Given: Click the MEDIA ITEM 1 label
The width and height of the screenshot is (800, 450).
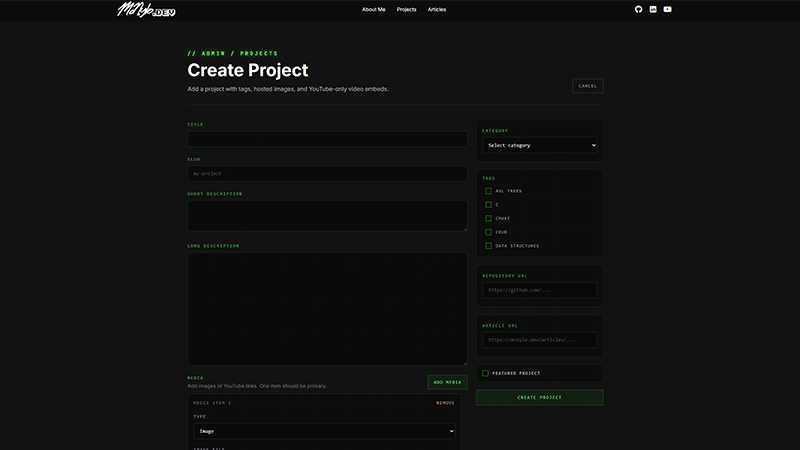Looking at the screenshot, I should [212, 403].
